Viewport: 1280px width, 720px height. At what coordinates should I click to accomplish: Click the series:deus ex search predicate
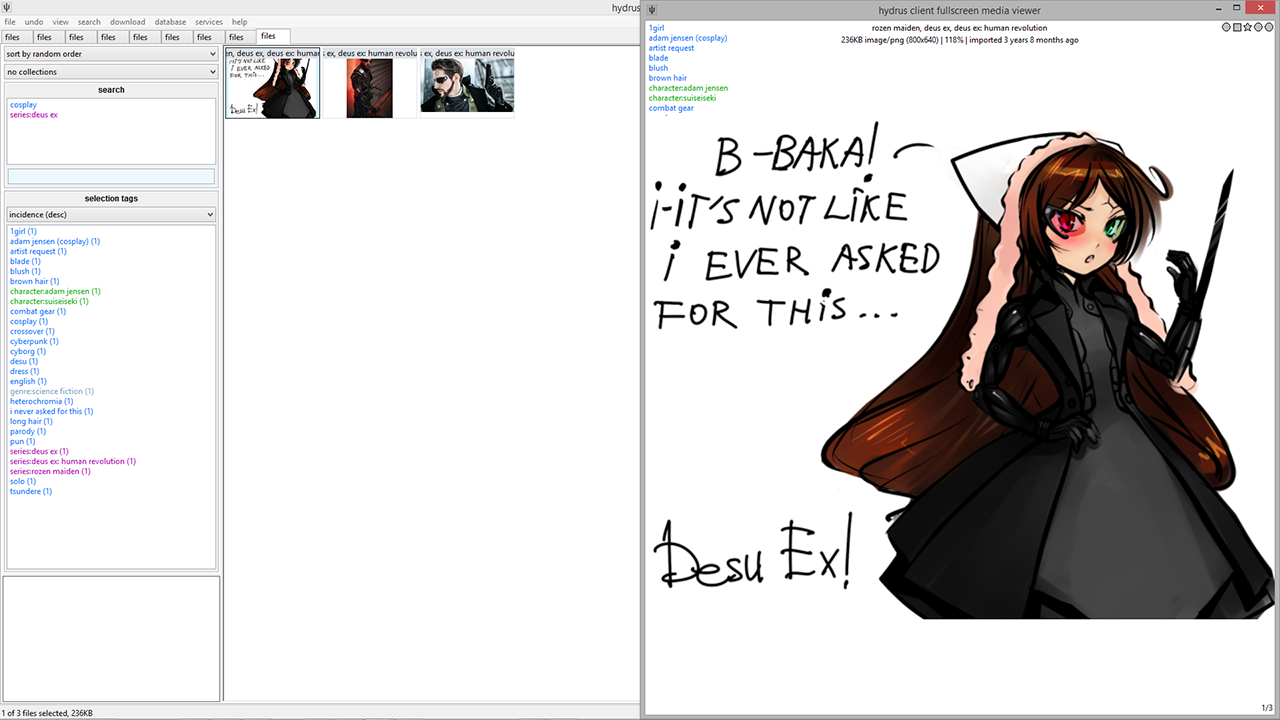pos(34,115)
